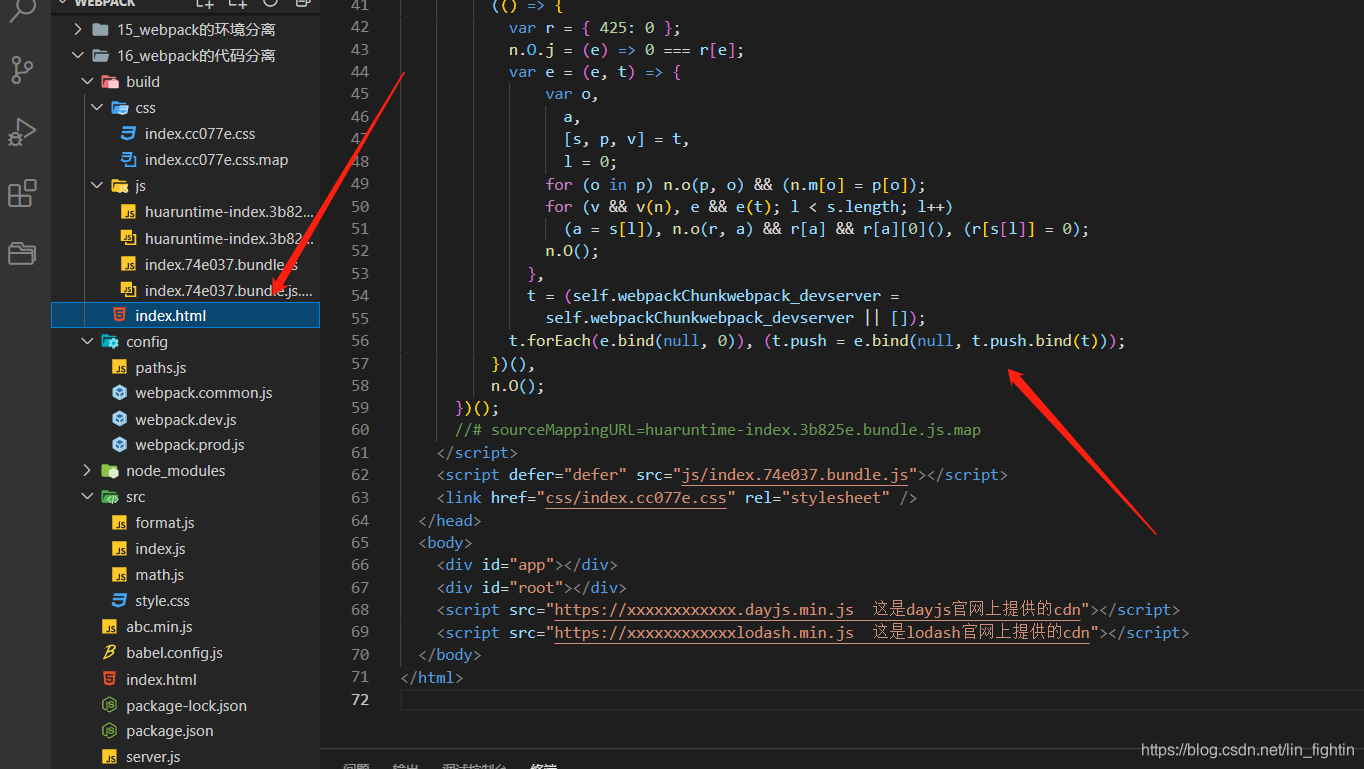Click the 'div id="app"' line in the editor
This screenshot has width=1364, height=769.
527,565
